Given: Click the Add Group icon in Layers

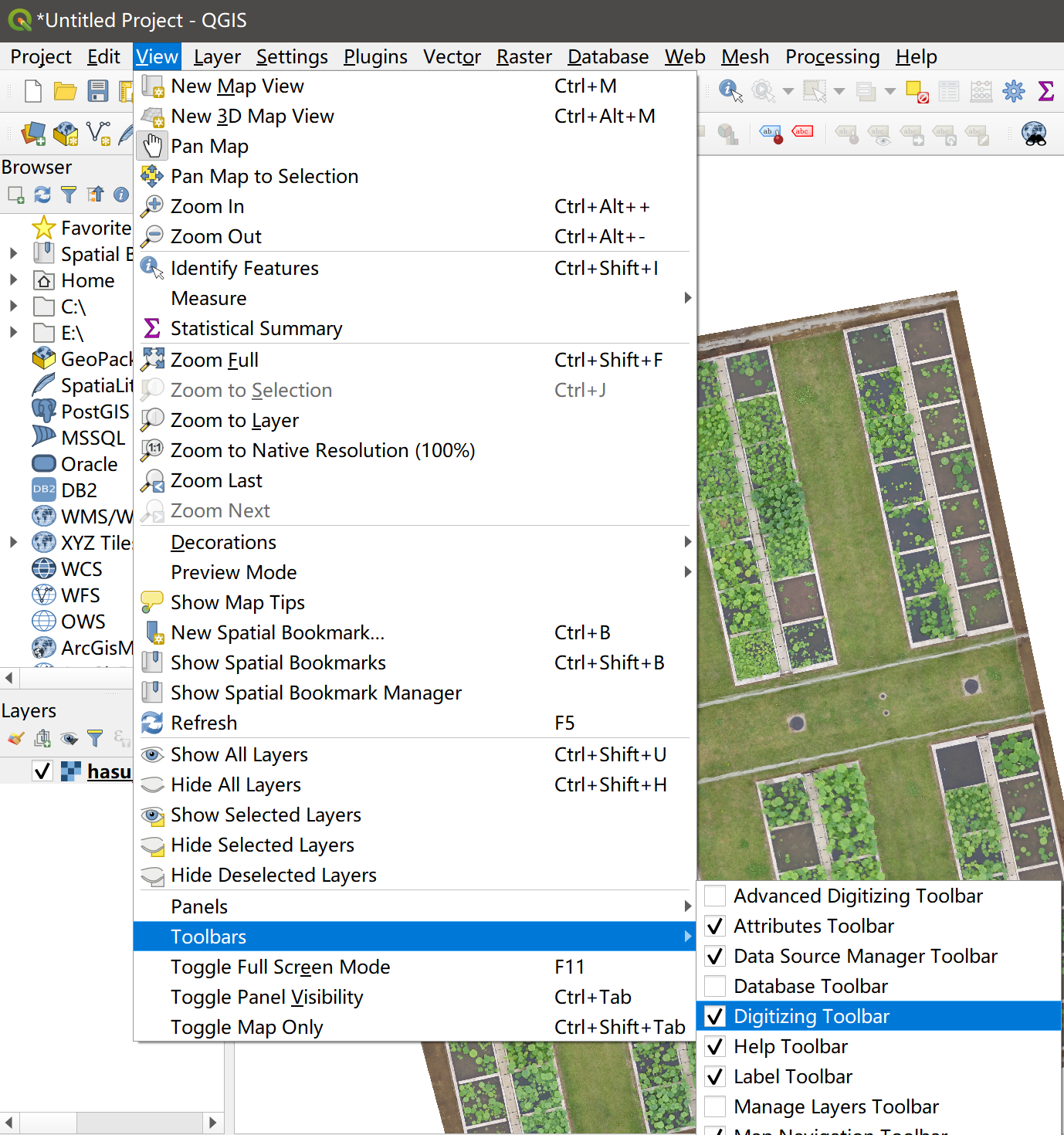Looking at the screenshot, I should click(x=42, y=738).
